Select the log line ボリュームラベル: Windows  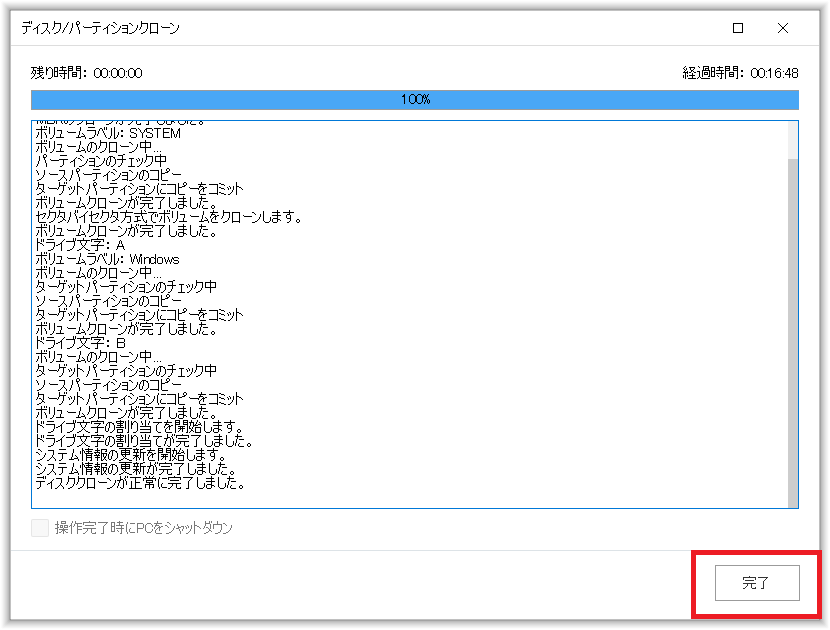tap(107, 259)
